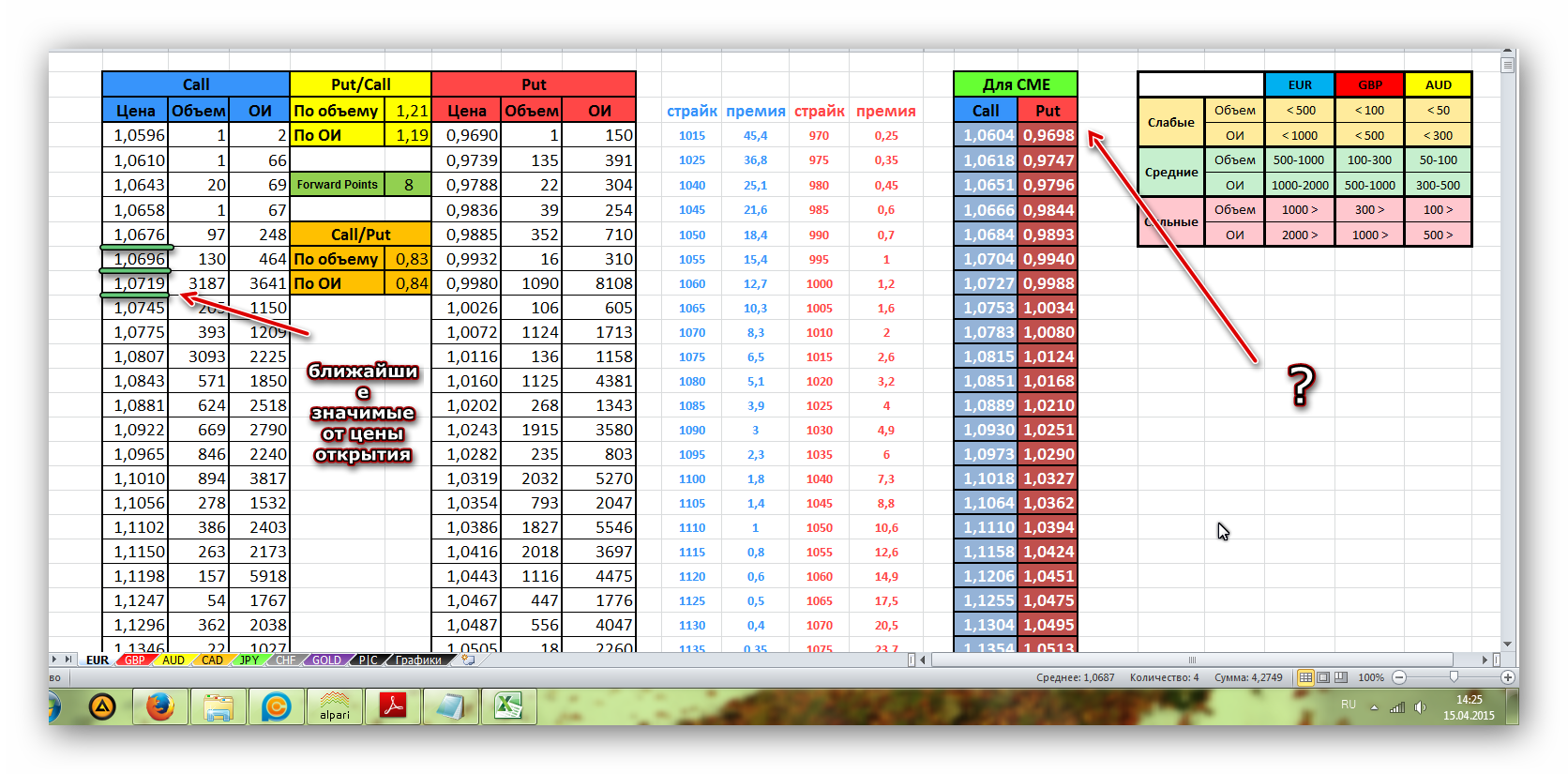Click the 100% zoom level button
The width and height of the screenshot is (1568, 774).
click(x=1371, y=677)
